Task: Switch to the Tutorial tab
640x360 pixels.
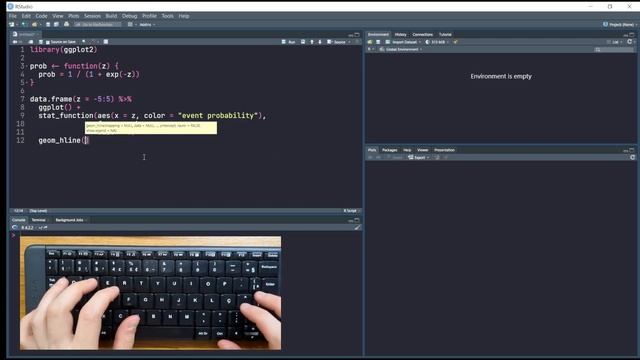Action: [445, 34]
